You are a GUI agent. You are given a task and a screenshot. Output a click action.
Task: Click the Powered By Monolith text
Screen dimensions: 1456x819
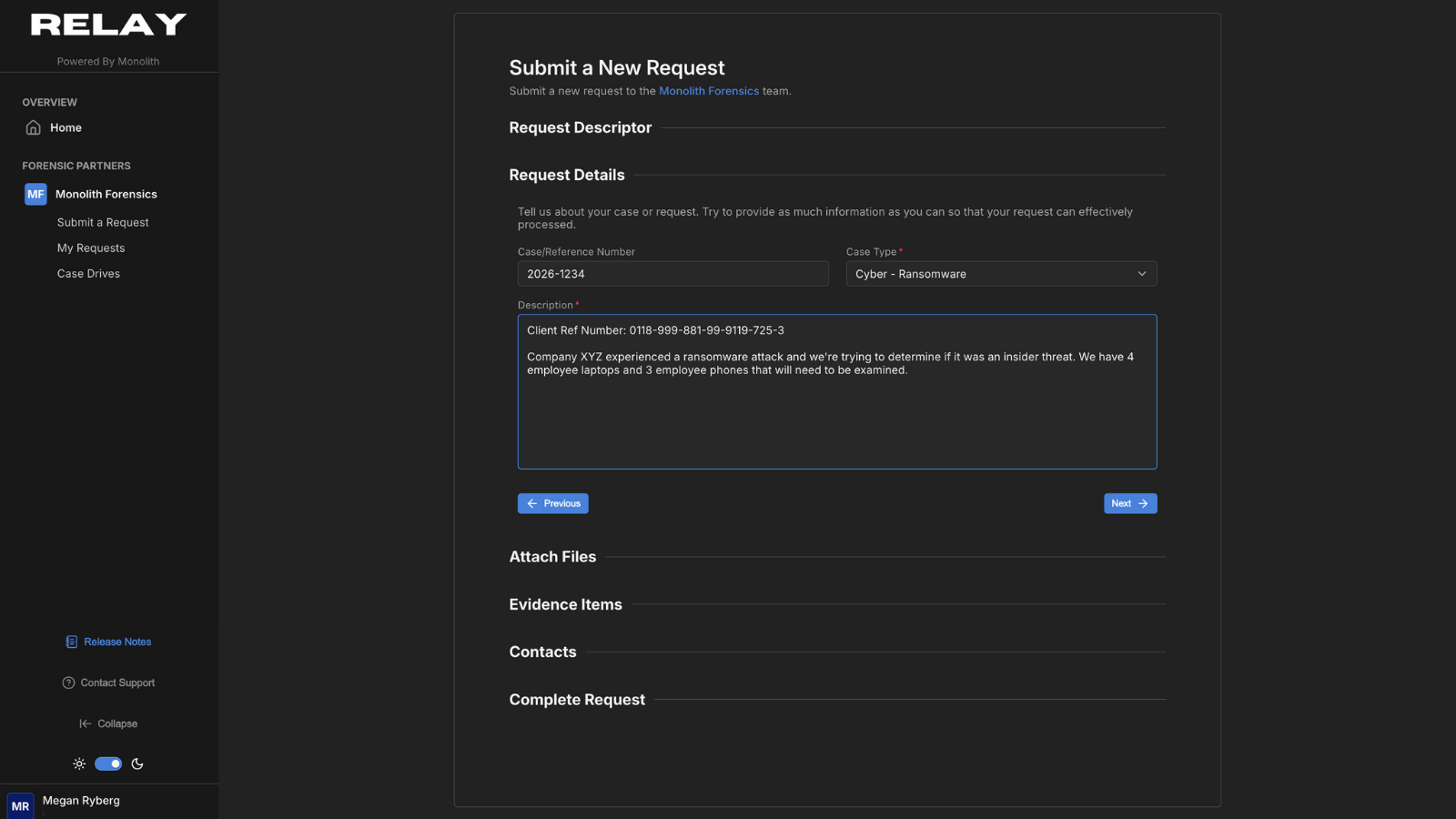pyautogui.click(x=108, y=62)
